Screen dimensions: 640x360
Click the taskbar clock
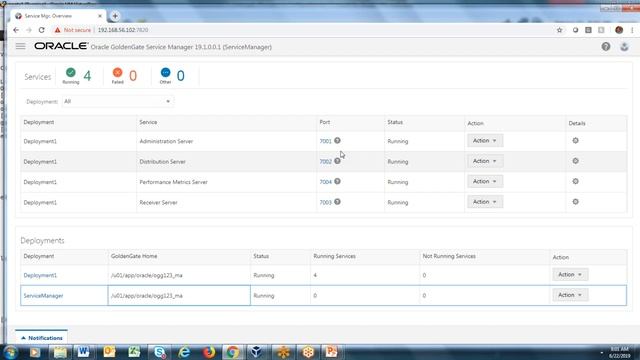pyautogui.click(x=620, y=353)
